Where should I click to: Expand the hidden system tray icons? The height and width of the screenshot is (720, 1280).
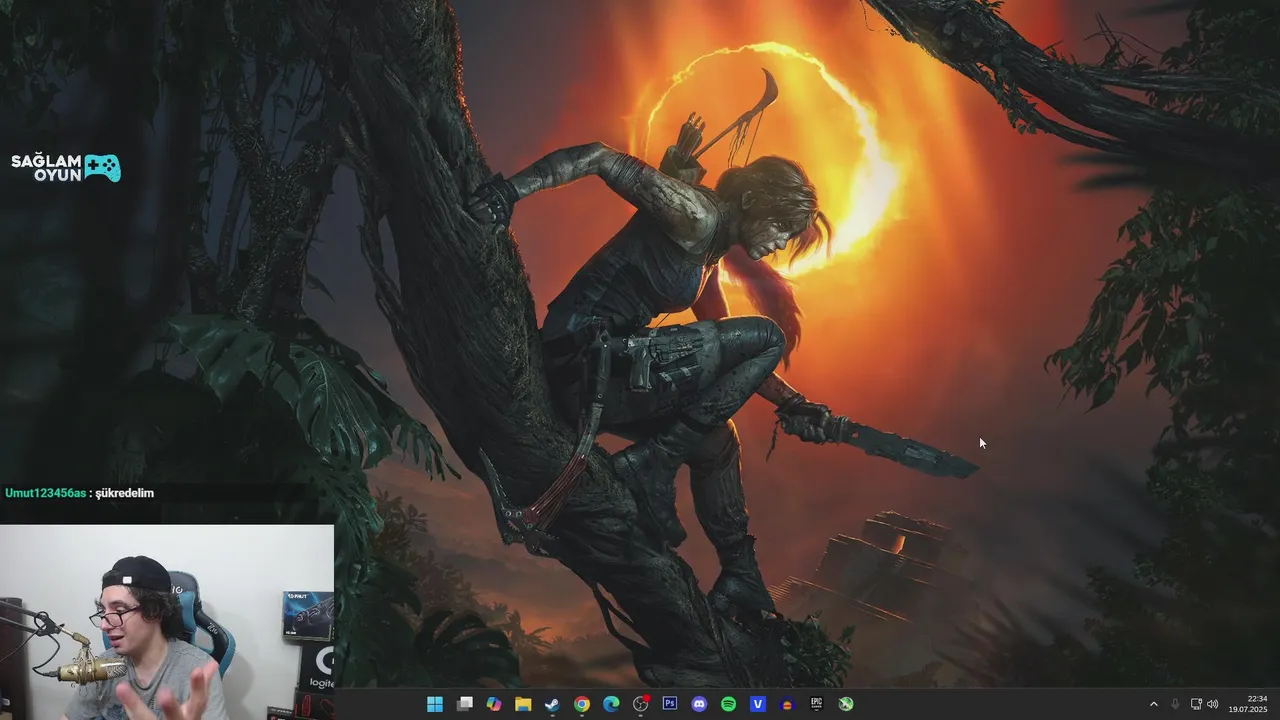point(1153,704)
